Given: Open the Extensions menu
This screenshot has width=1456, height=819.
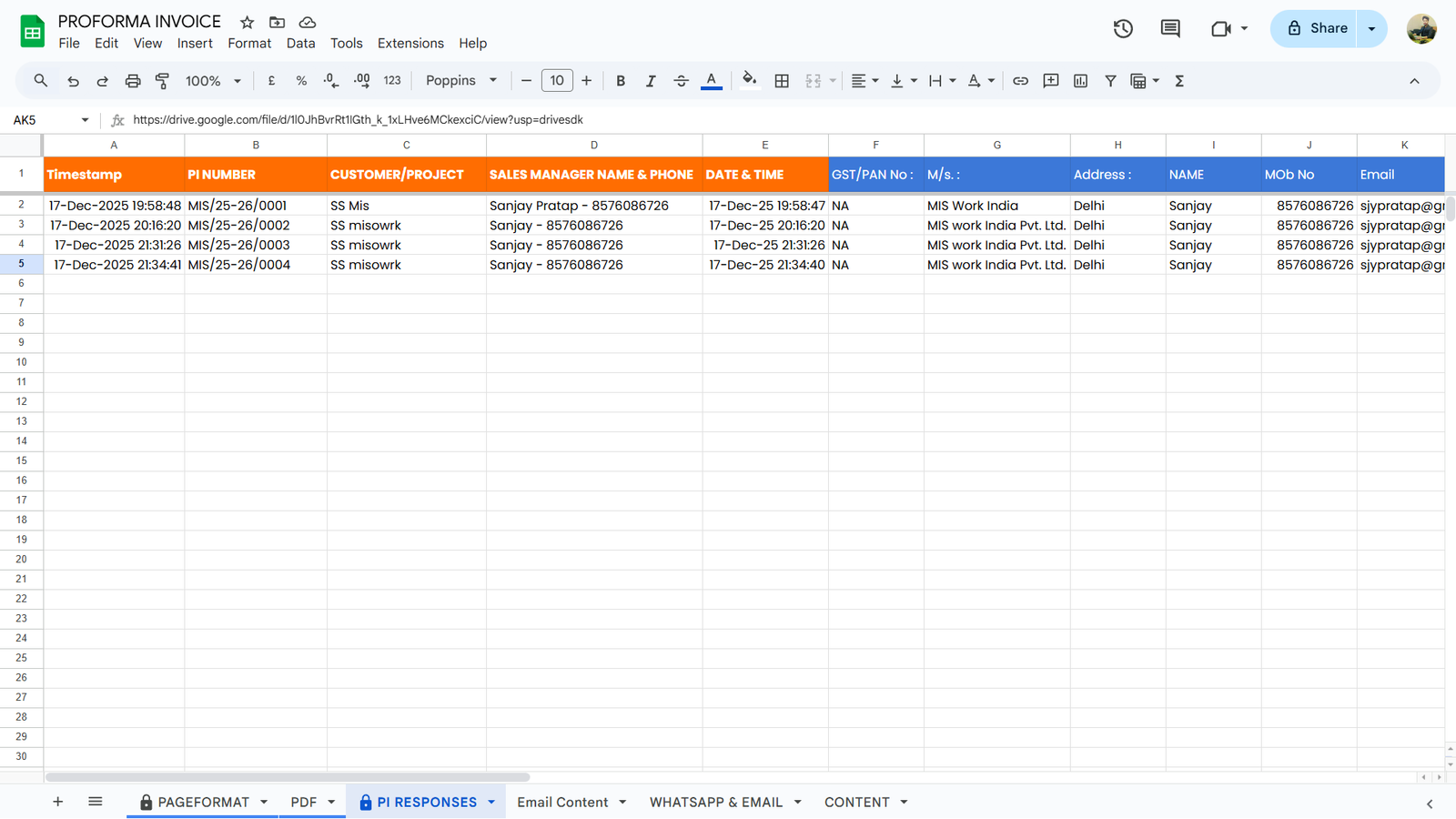Looking at the screenshot, I should (x=410, y=43).
